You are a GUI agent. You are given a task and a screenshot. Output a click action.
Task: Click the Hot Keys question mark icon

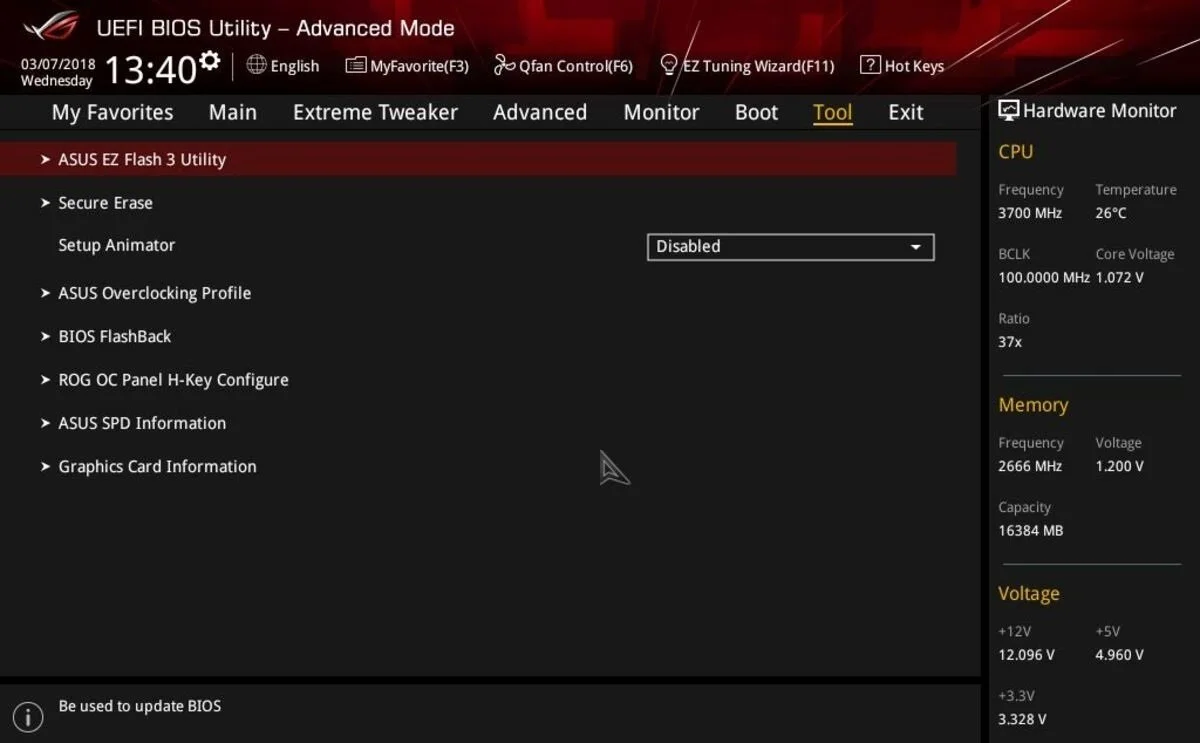point(870,66)
